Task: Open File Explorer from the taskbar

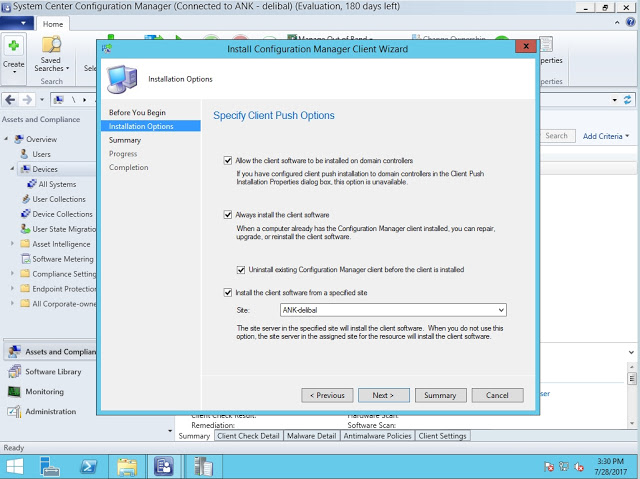Action: click(126, 466)
